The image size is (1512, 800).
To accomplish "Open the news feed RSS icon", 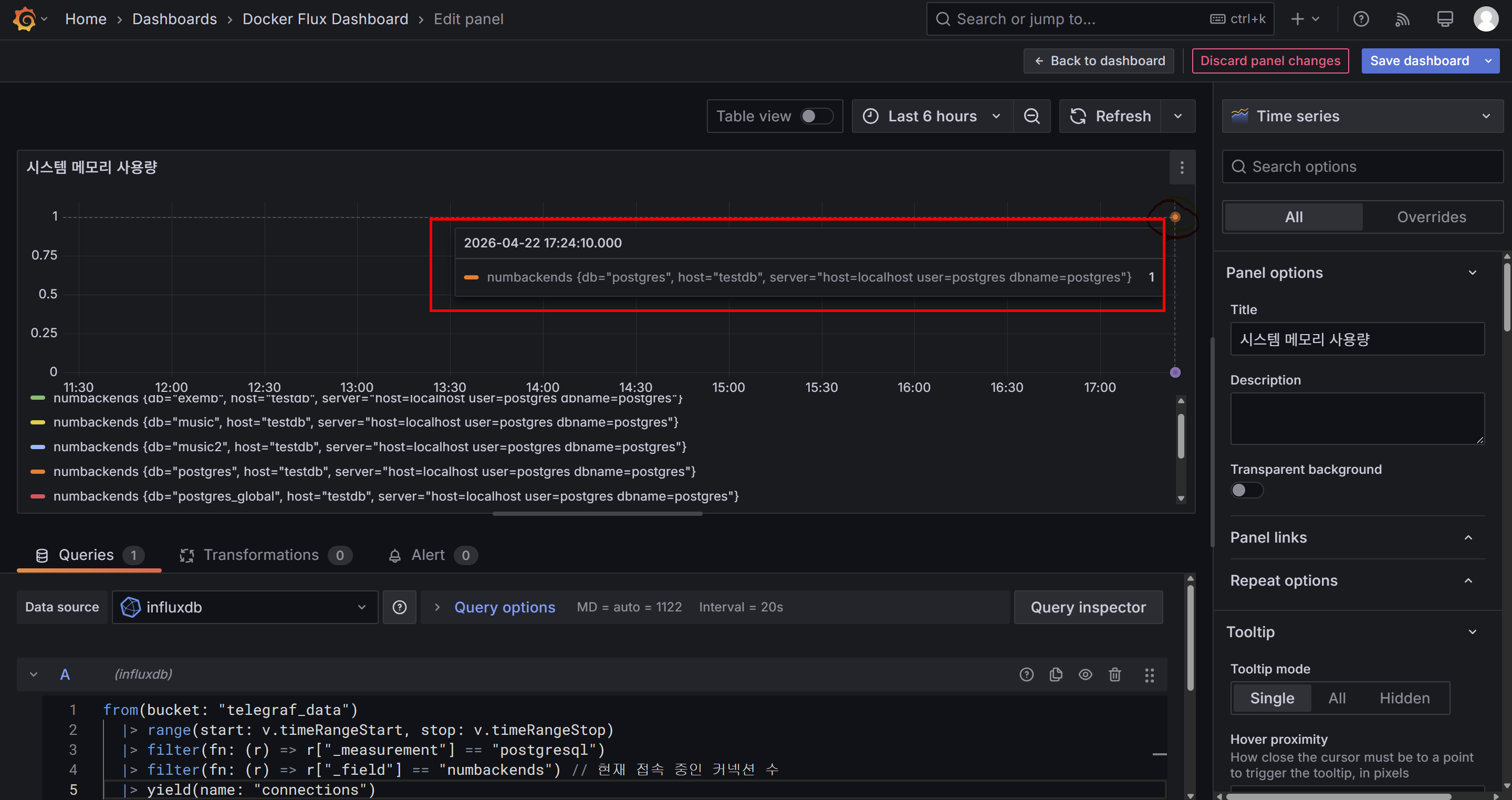I will click(1402, 19).
